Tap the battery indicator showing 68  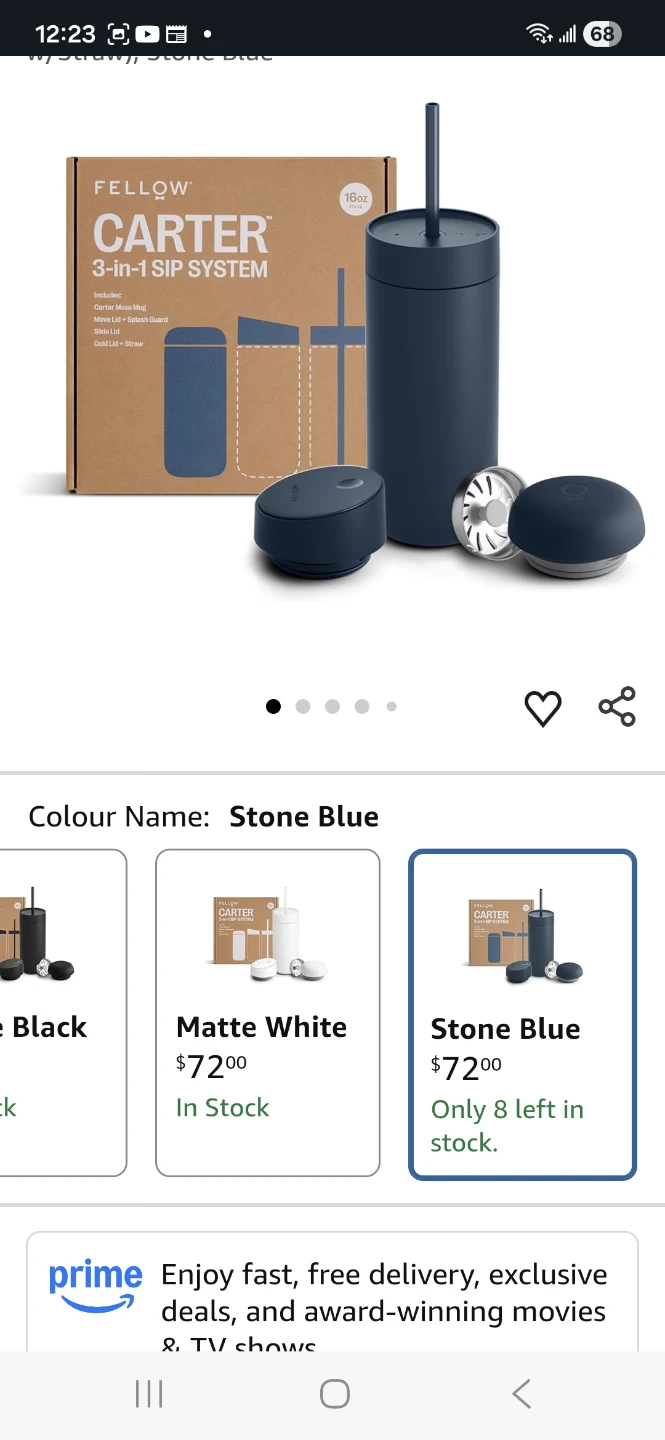601,34
